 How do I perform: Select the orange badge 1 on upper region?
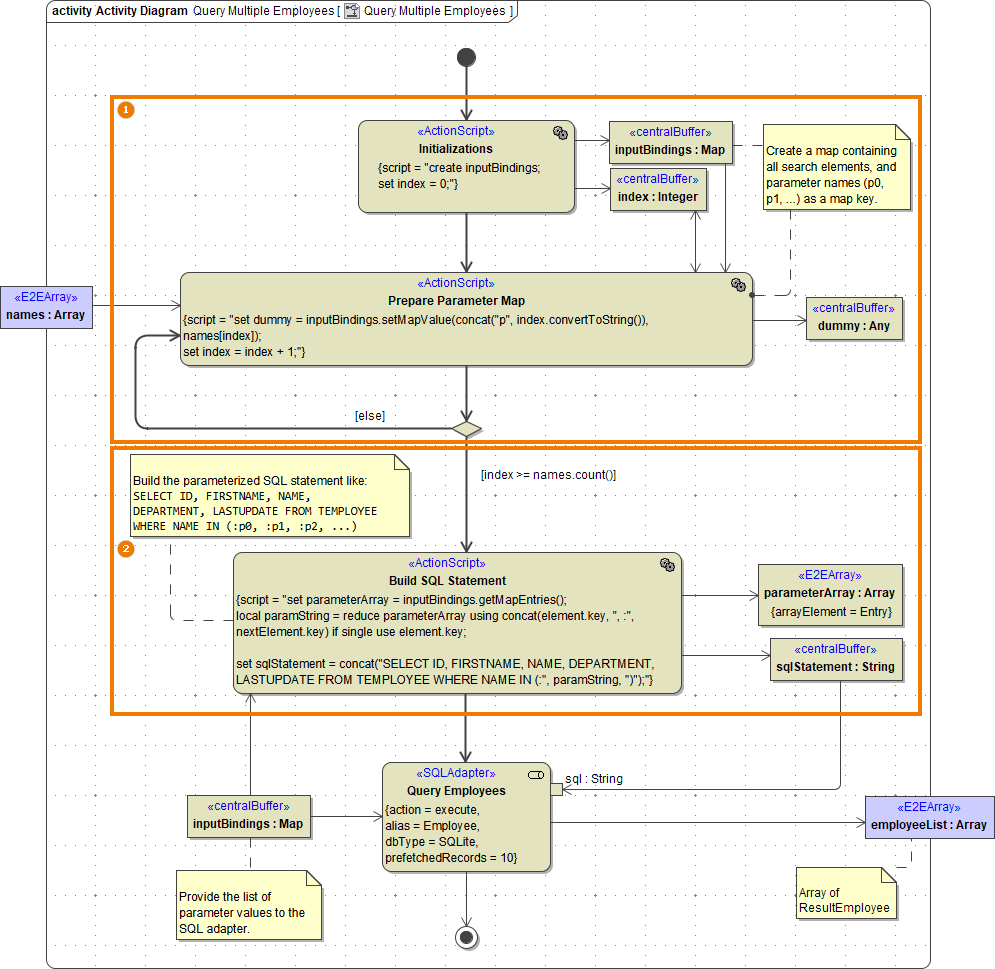pyautogui.click(x=124, y=110)
